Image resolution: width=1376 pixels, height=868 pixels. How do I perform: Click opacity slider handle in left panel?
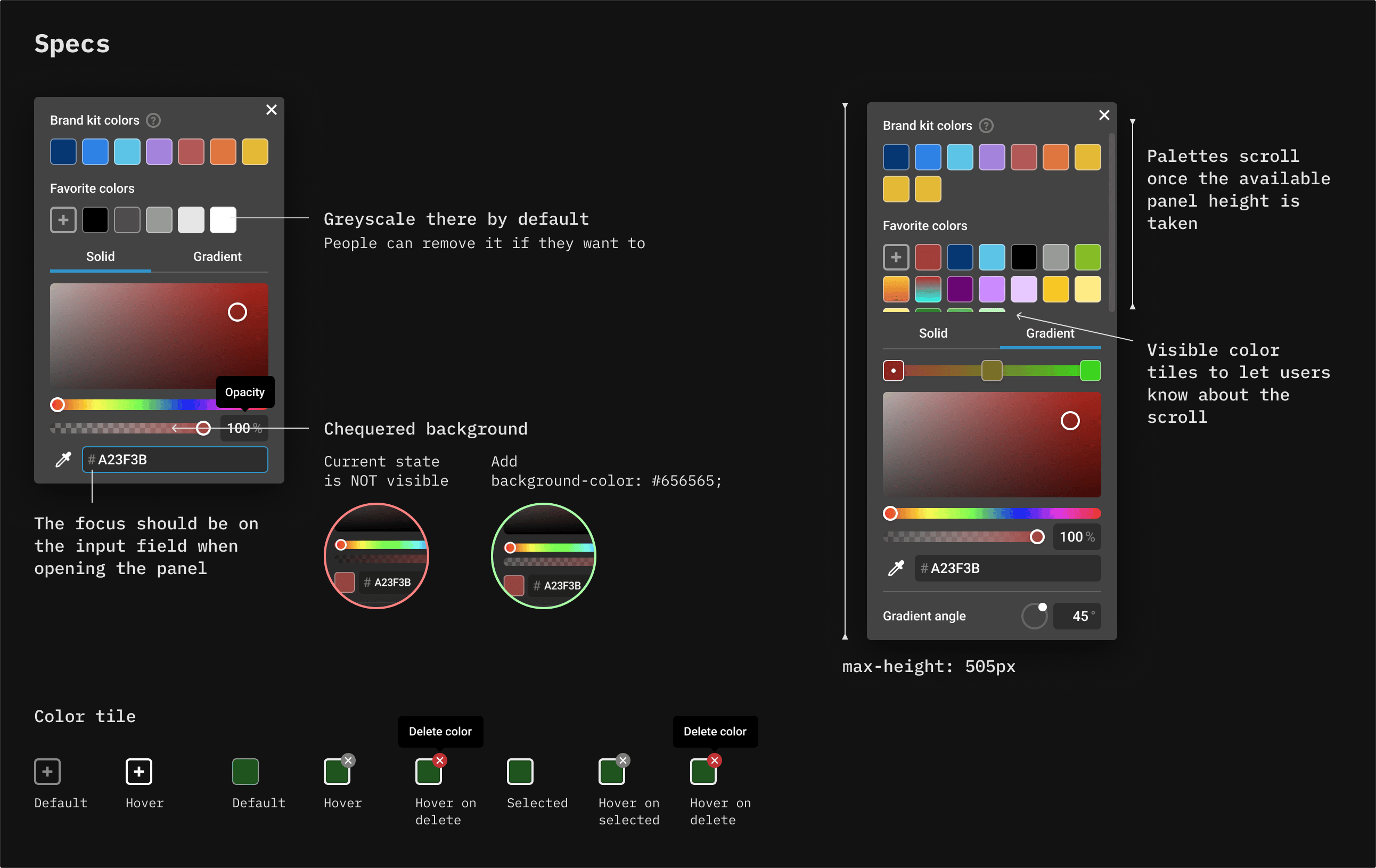click(x=203, y=428)
